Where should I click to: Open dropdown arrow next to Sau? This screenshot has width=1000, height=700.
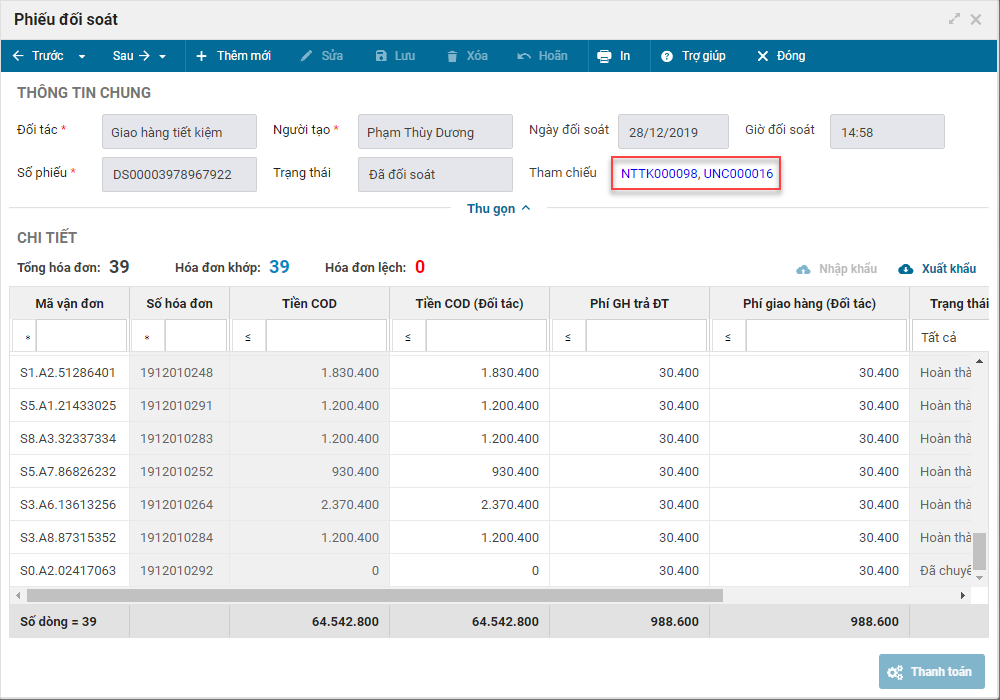pyautogui.click(x=162, y=57)
